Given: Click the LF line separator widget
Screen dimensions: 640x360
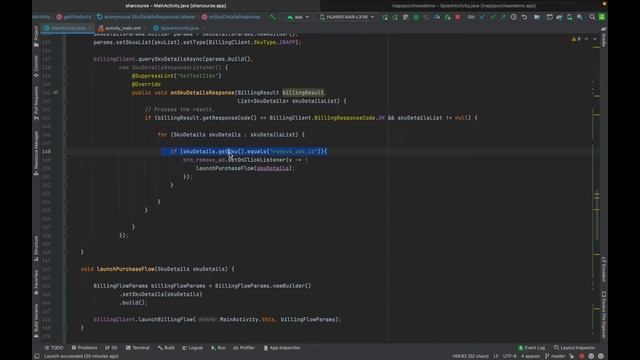Looking at the screenshot, I should point(496,356).
